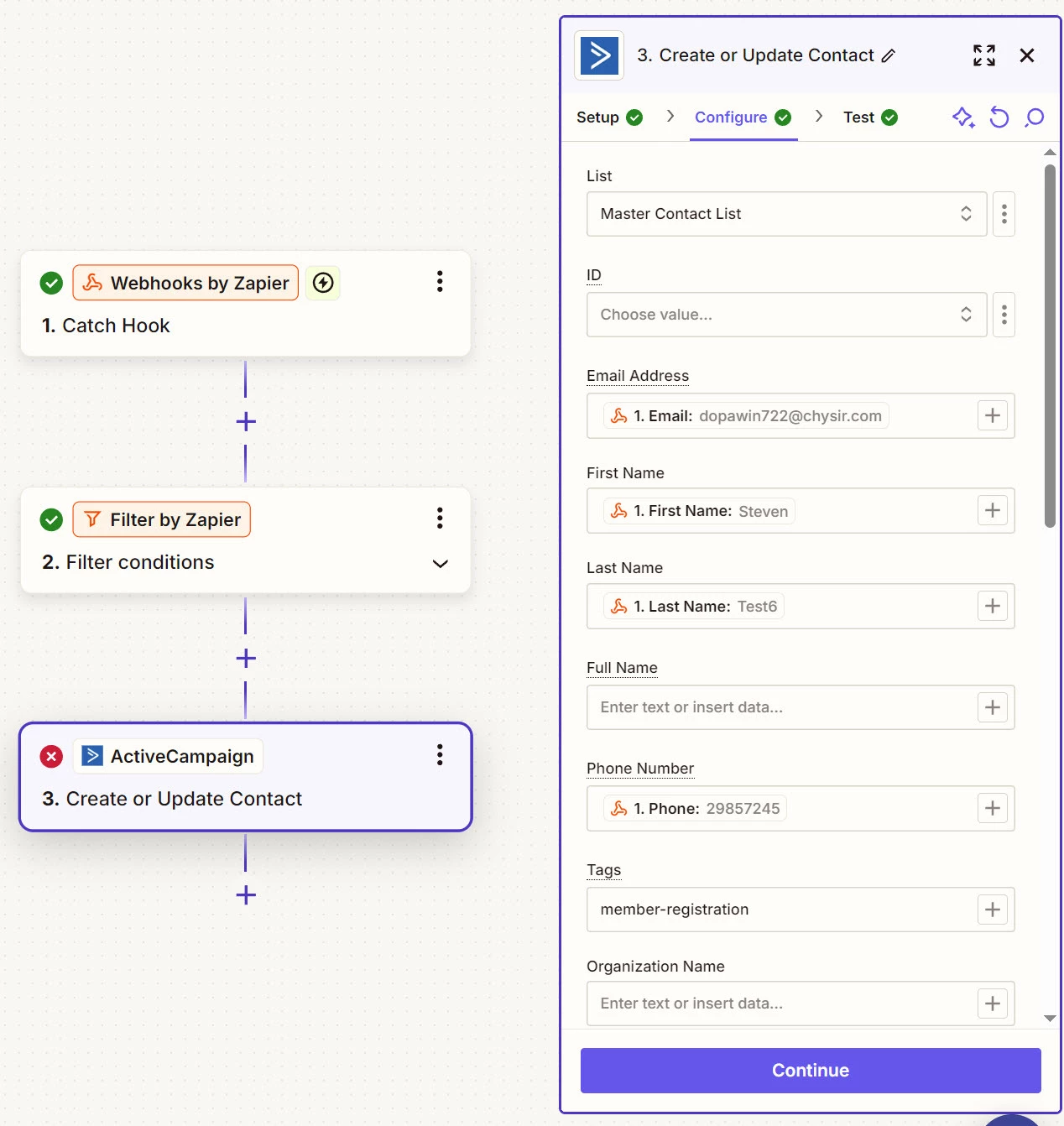Click the panel's vertical scrollbar thumb
Image resolution: width=1064 pixels, height=1126 pixels.
(1050, 346)
